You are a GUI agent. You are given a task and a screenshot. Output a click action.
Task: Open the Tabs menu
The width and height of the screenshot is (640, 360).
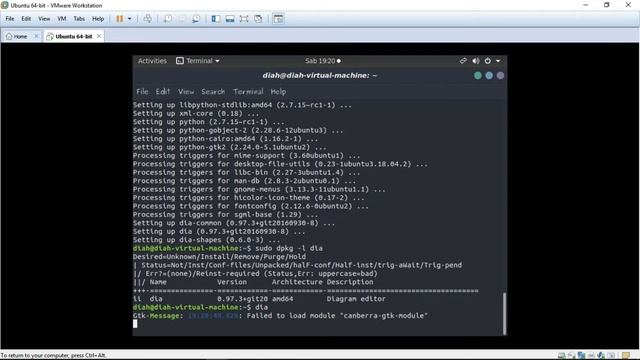pyautogui.click(x=79, y=19)
